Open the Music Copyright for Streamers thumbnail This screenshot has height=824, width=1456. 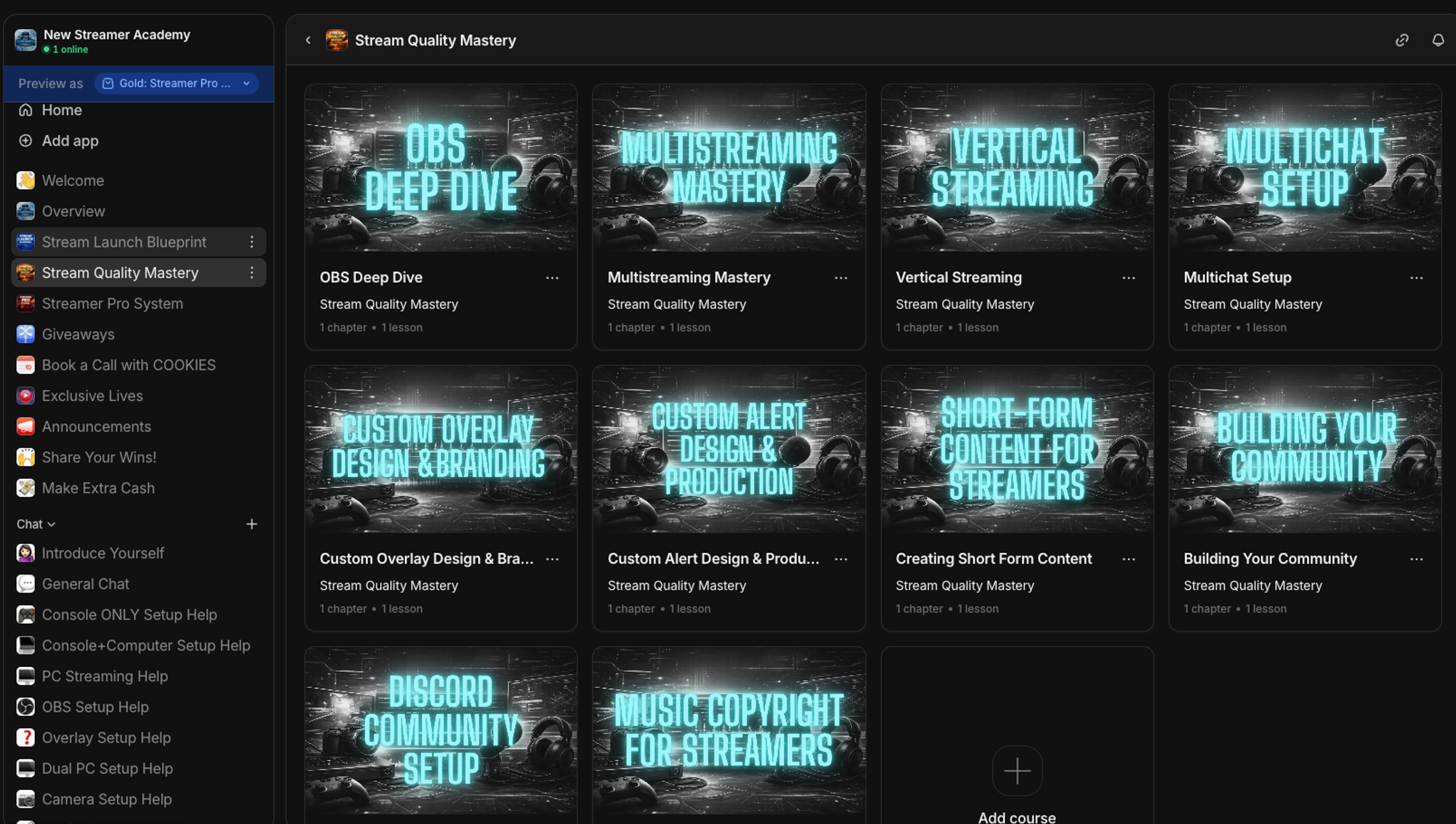729,731
